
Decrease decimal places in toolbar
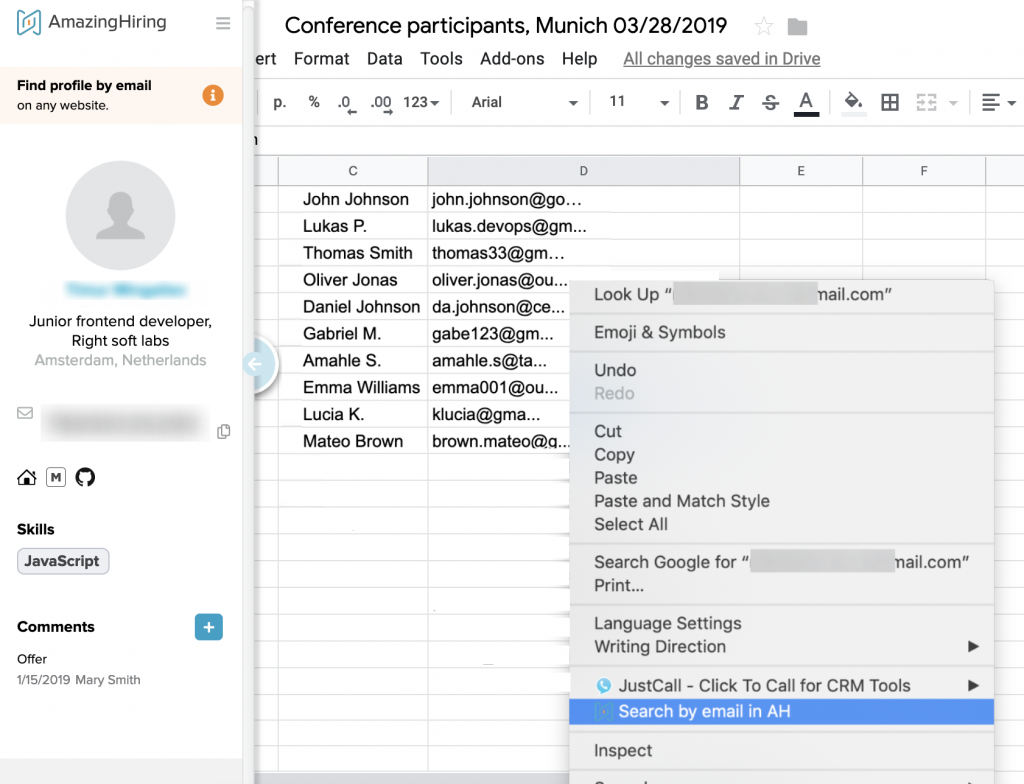pos(347,103)
